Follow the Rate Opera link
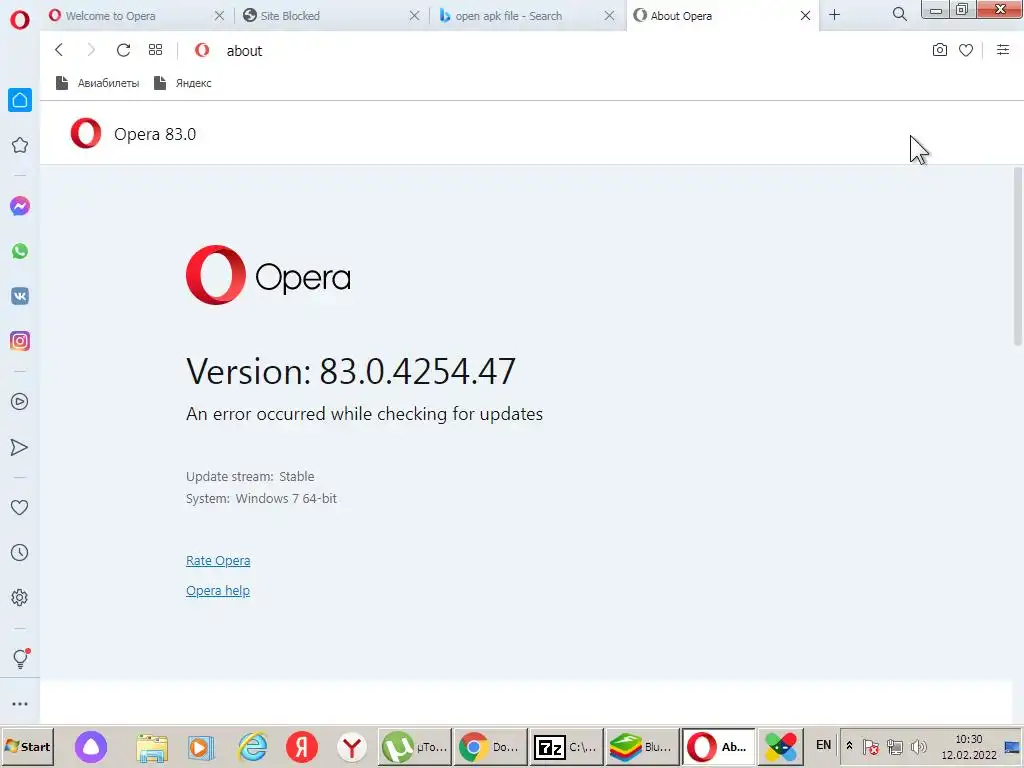Viewport: 1024px width, 768px height. [x=218, y=560]
